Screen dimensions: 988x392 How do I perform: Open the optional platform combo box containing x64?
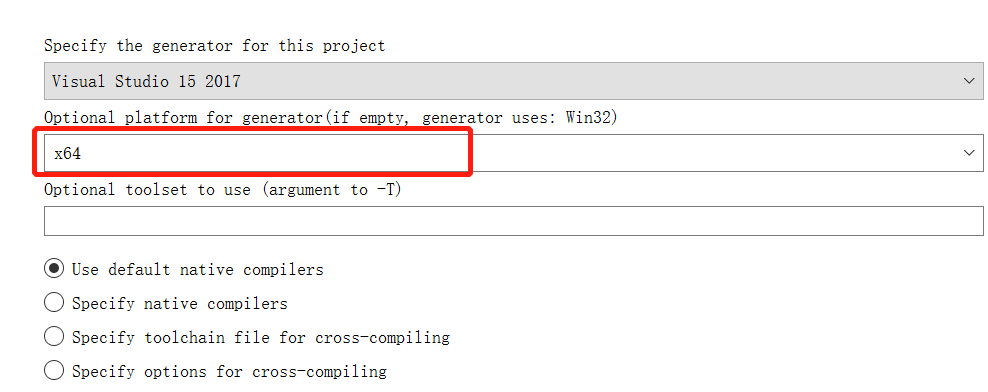tap(514, 153)
